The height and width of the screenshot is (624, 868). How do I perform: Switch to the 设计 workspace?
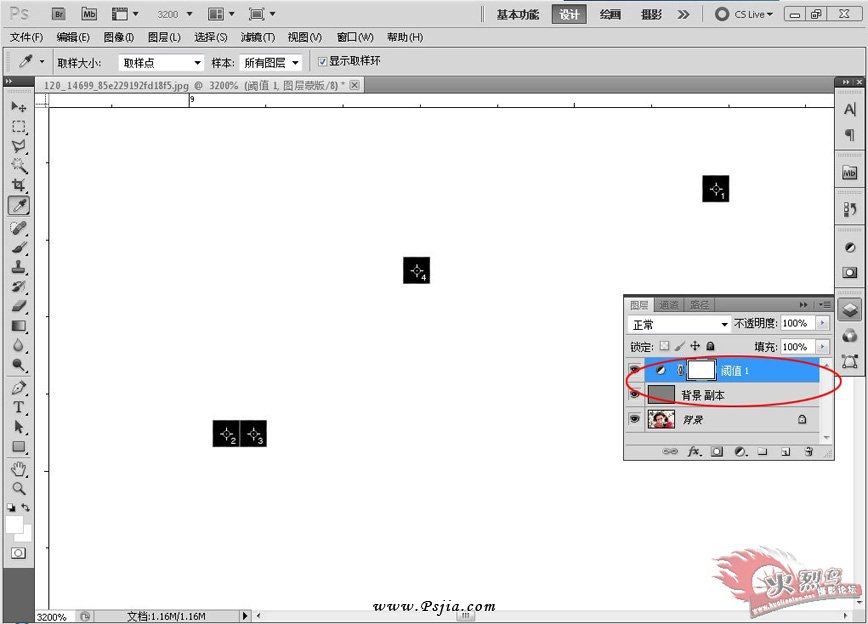[x=569, y=14]
